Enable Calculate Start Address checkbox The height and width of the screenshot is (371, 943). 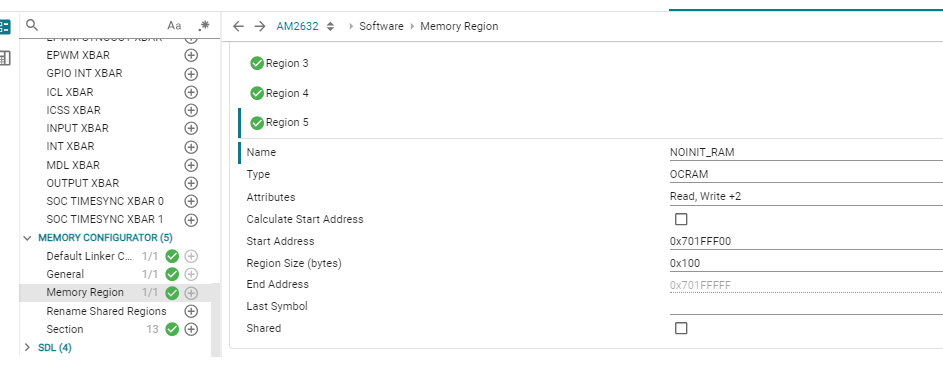[x=681, y=219]
